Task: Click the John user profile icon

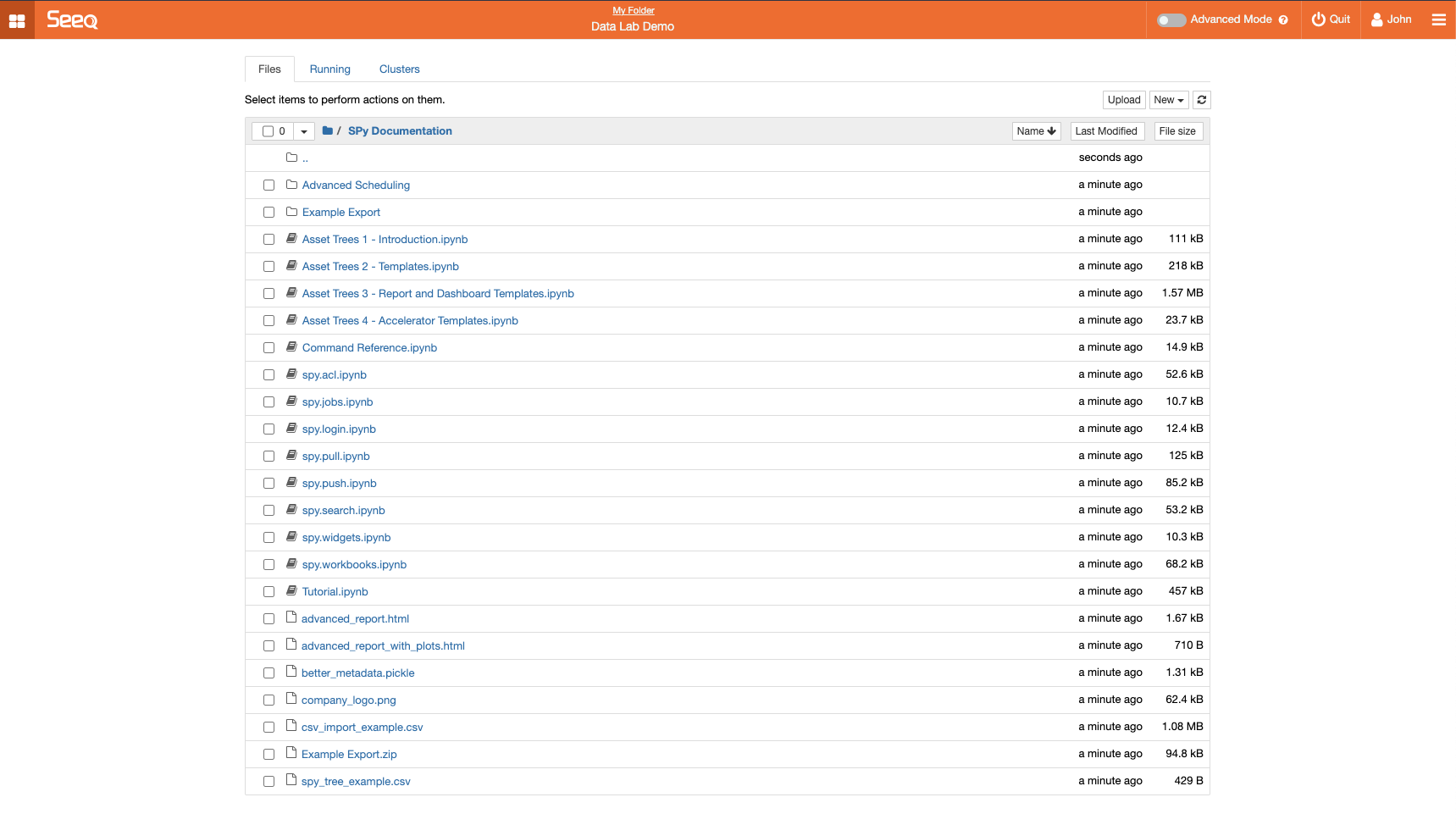Action: (1376, 19)
